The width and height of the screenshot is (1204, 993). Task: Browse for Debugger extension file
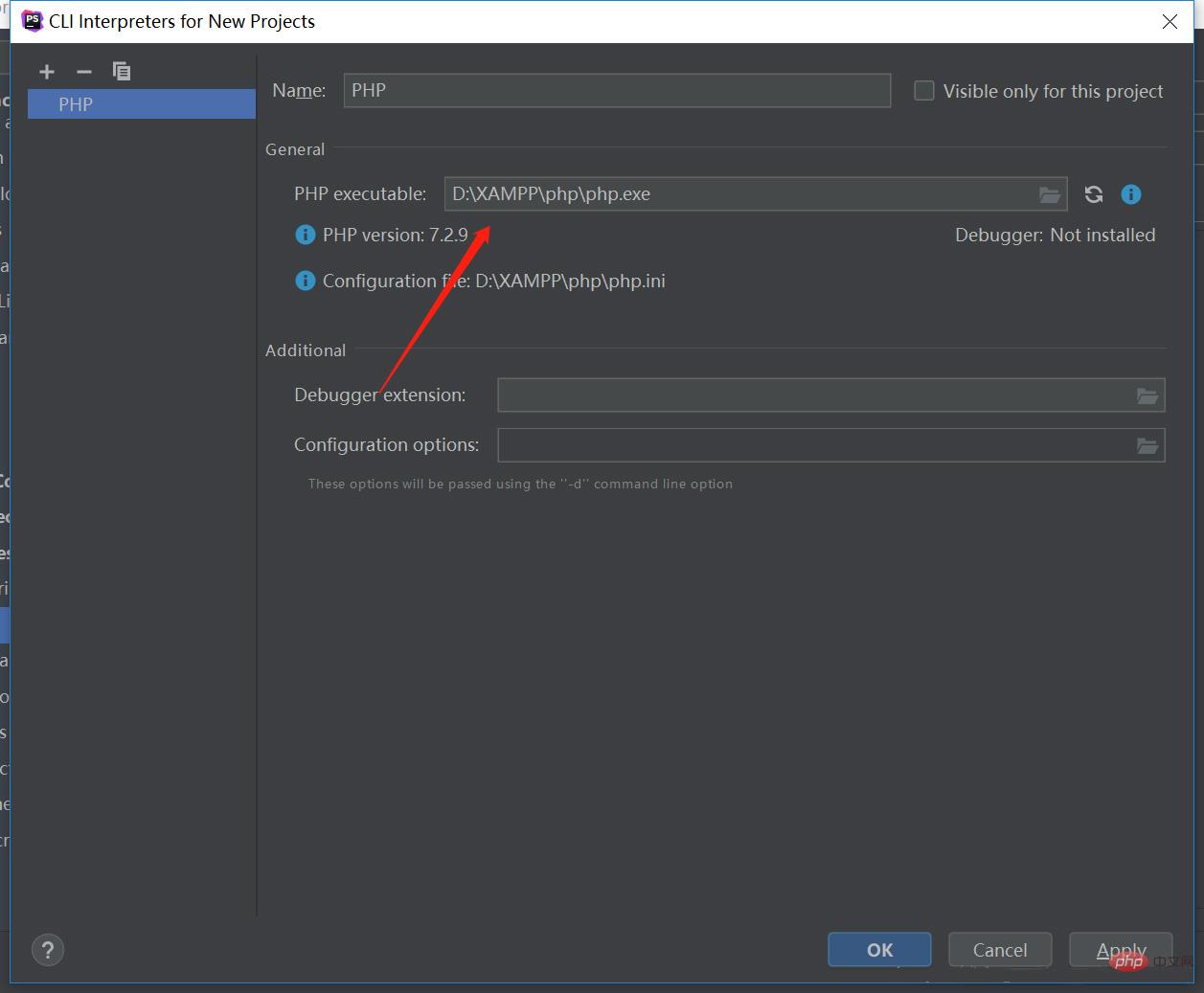point(1147,395)
